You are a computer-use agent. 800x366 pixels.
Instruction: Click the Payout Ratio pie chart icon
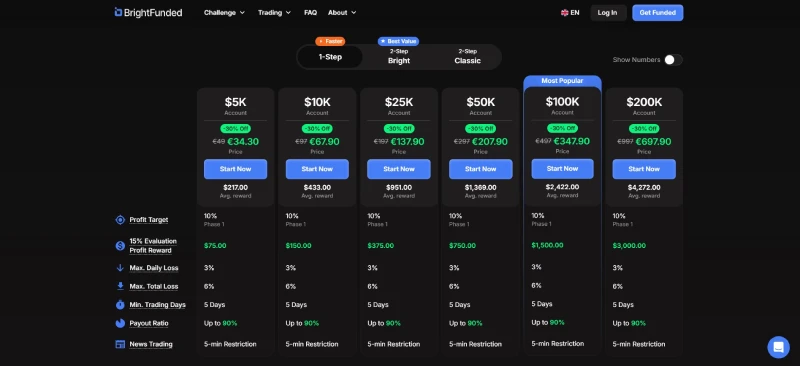(120, 323)
